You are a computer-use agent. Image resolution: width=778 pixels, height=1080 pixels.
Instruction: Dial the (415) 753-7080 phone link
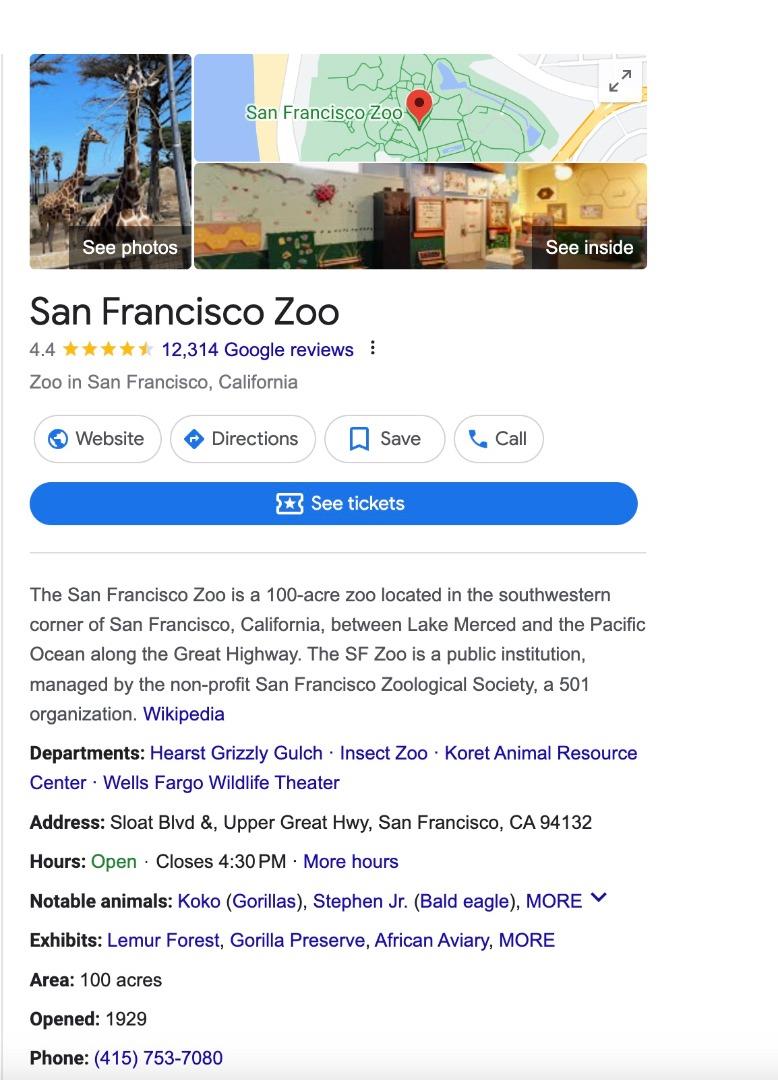click(x=158, y=1058)
